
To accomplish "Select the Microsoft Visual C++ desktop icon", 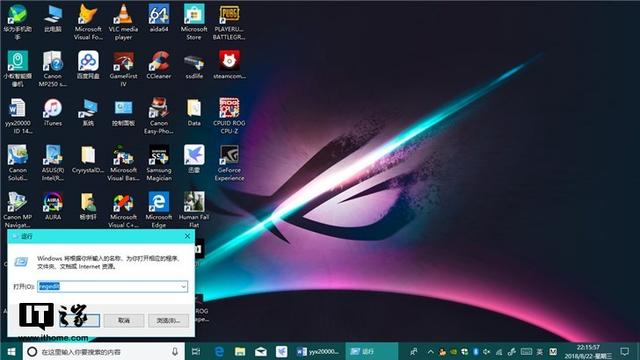I will (123, 209).
